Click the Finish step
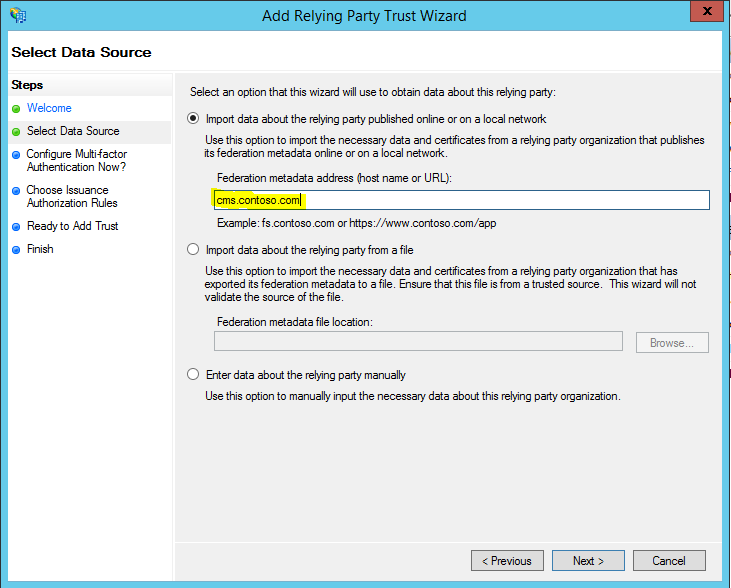 click(40, 249)
